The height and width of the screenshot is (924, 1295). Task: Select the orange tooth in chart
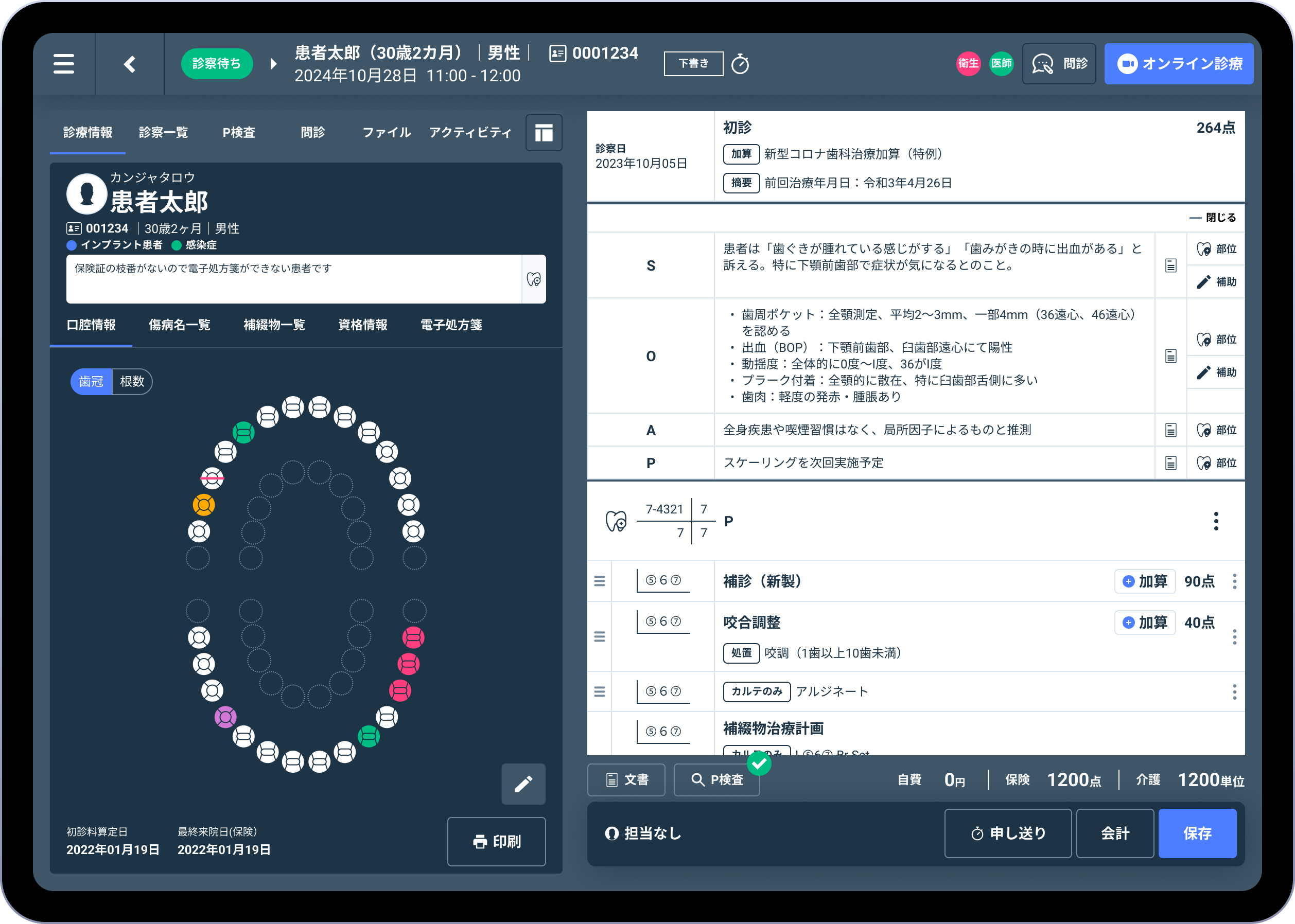pyautogui.click(x=204, y=505)
